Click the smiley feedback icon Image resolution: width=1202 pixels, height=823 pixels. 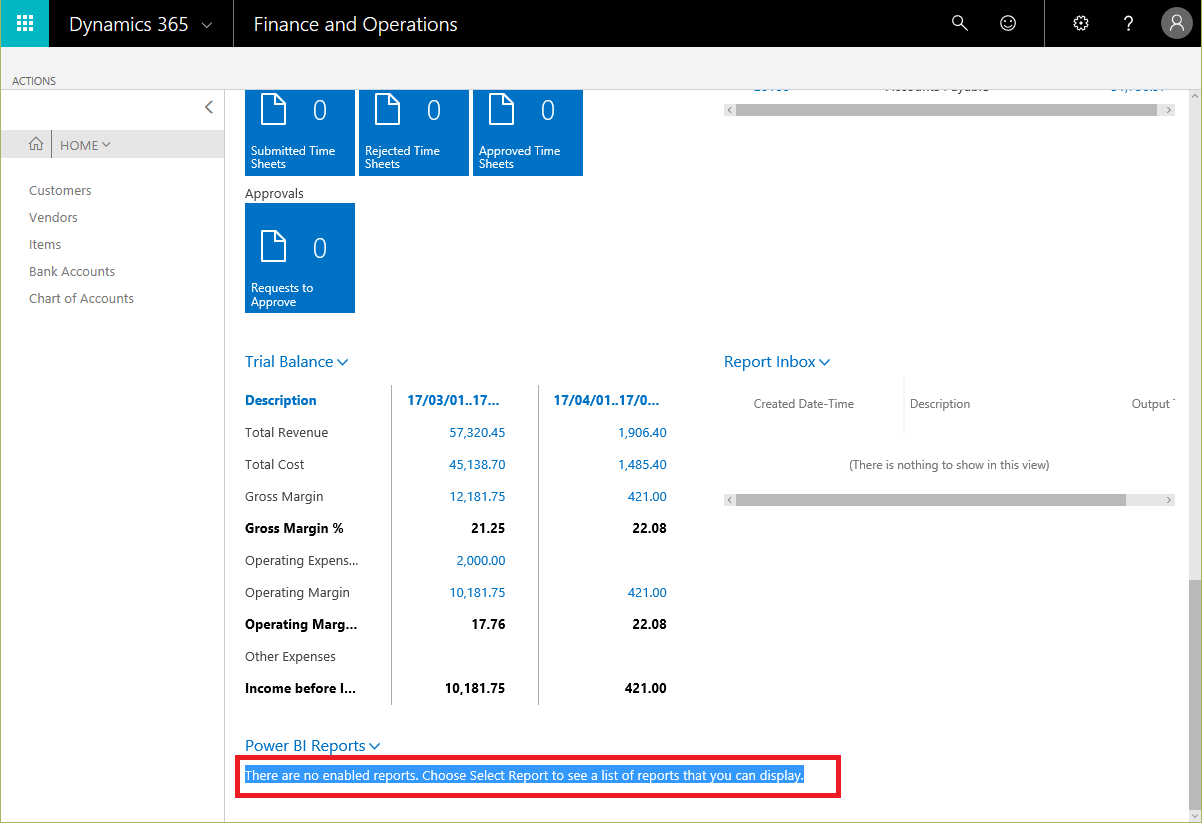pyautogui.click(x=1008, y=23)
